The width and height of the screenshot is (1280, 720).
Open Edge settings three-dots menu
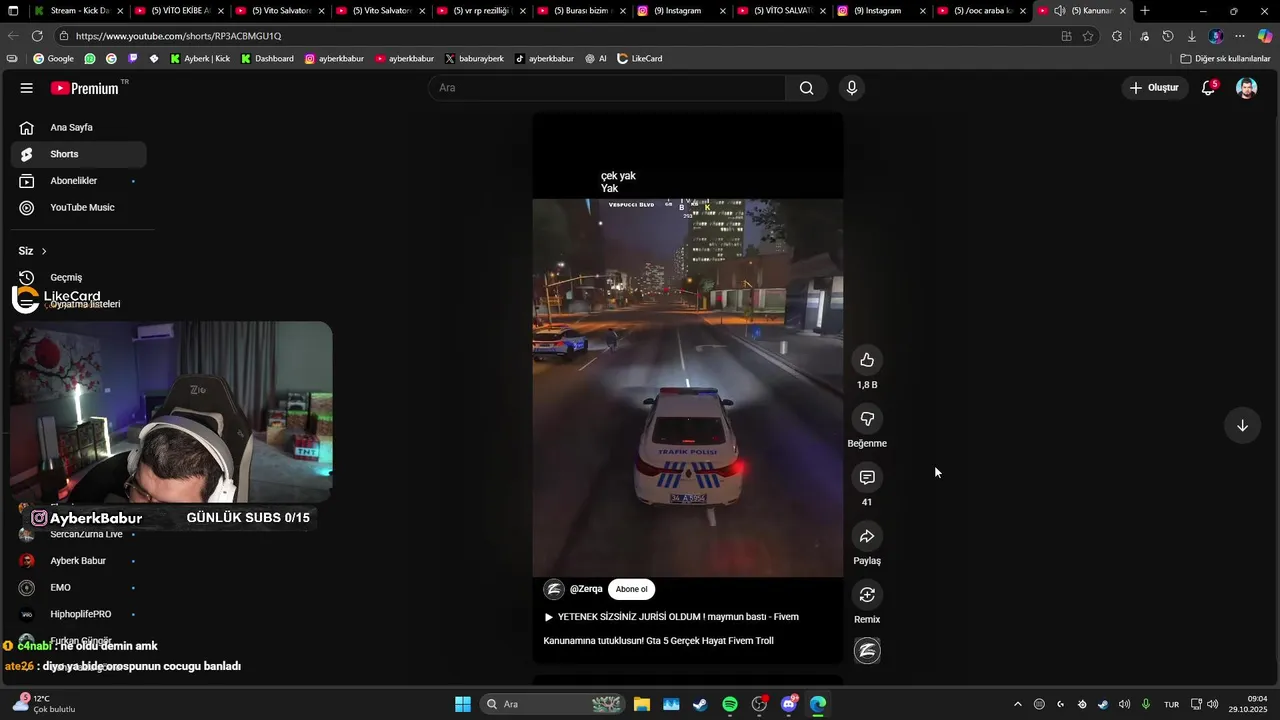tap(1240, 36)
